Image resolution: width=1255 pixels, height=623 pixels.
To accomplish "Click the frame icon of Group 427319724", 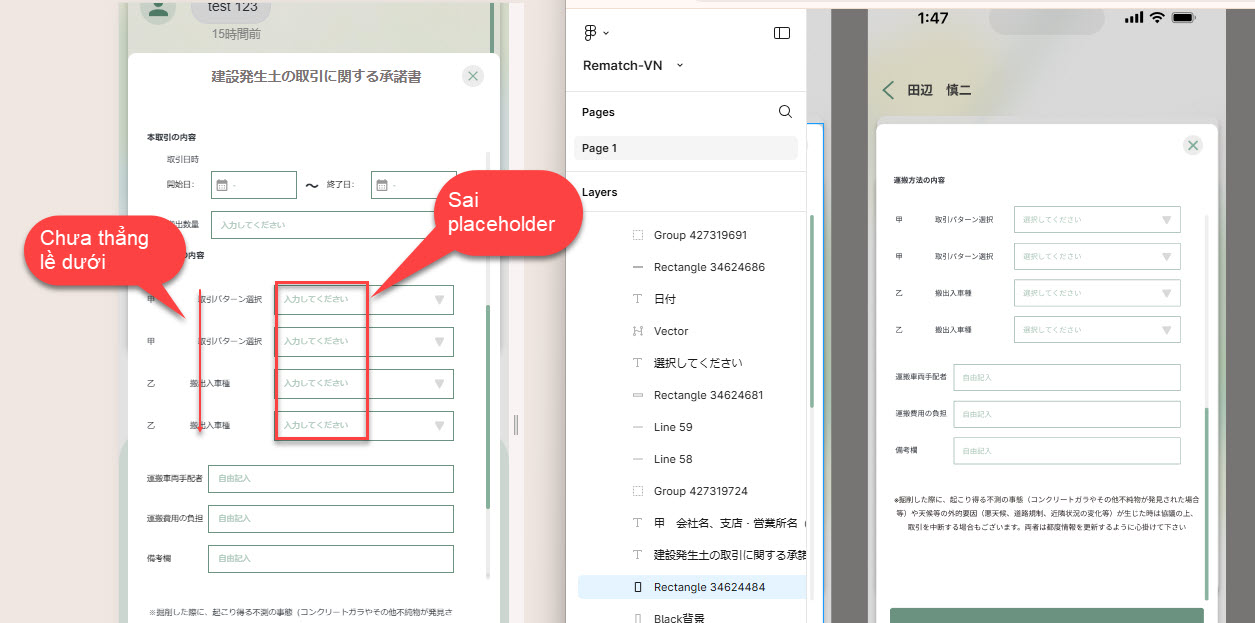I will [x=638, y=491].
